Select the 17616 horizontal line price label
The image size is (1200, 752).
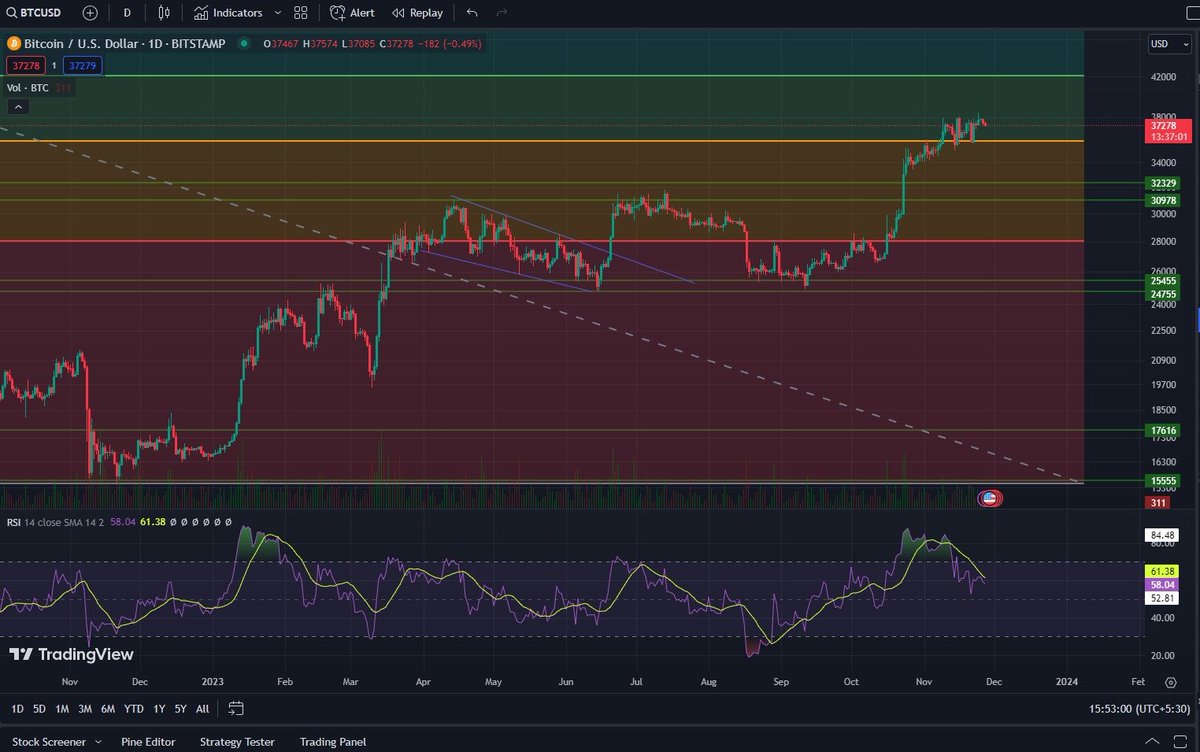click(x=1165, y=430)
